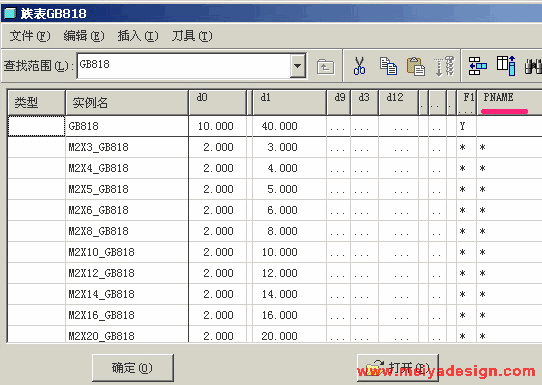Select instance M2X5_GB818
This screenshot has width=542, height=385.
click(x=99, y=189)
